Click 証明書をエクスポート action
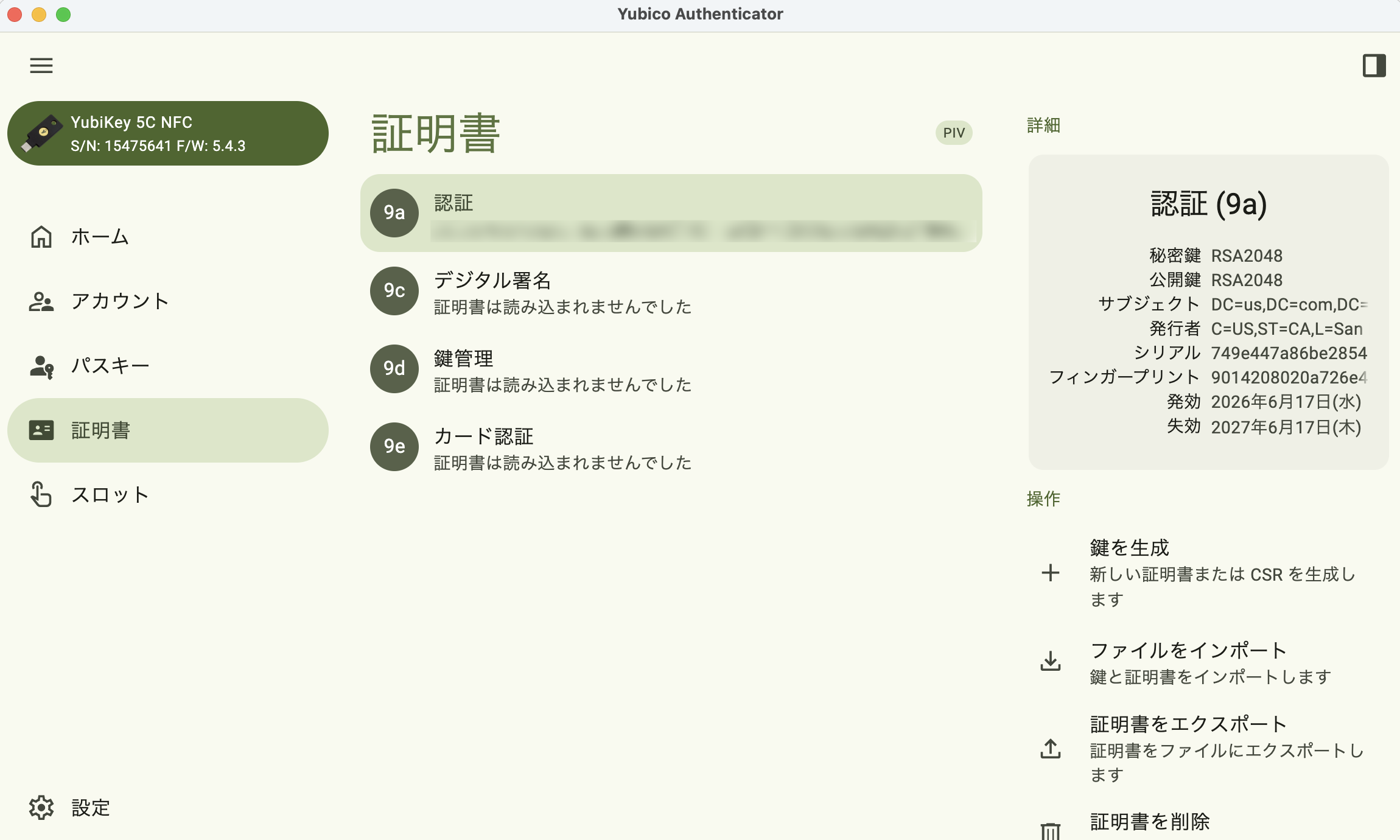The height and width of the screenshot is (840, 1400). [x=1208, y=749]
